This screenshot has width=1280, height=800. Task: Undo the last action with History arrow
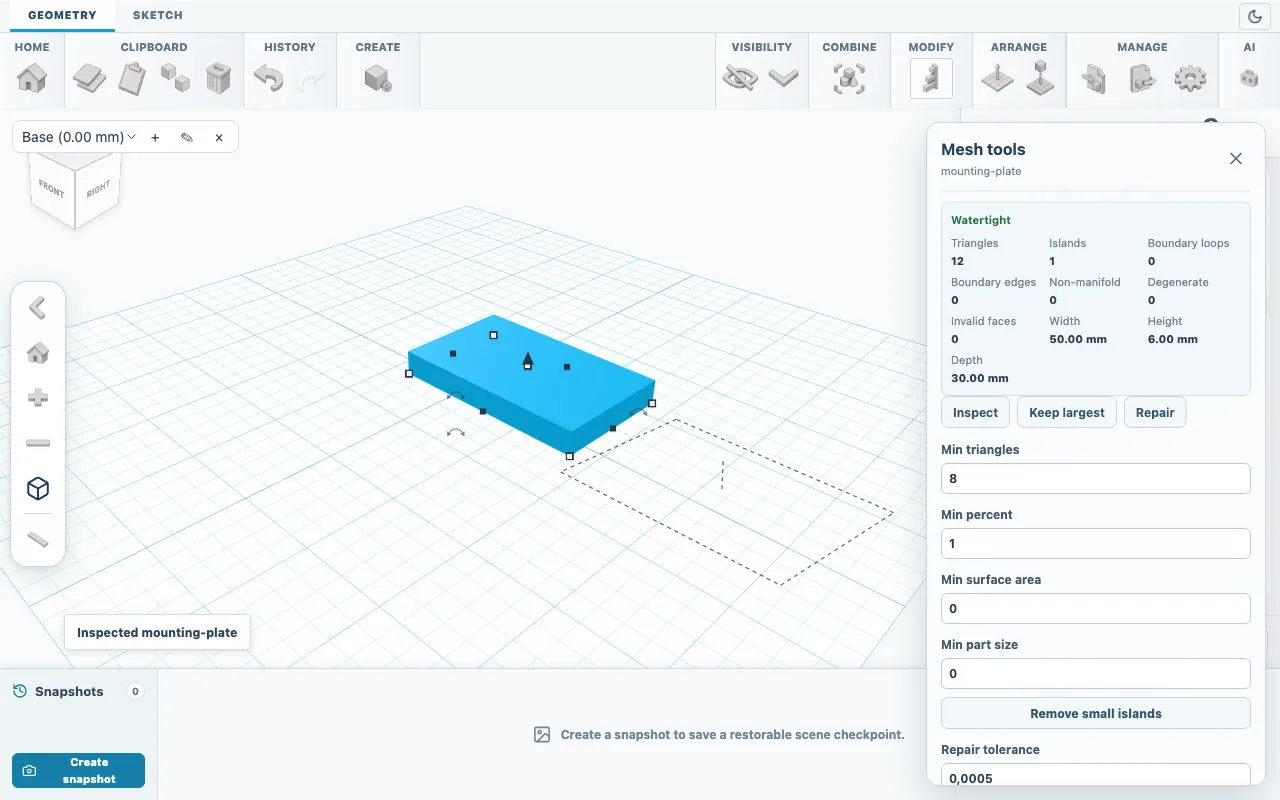click(x=268, y=78)
